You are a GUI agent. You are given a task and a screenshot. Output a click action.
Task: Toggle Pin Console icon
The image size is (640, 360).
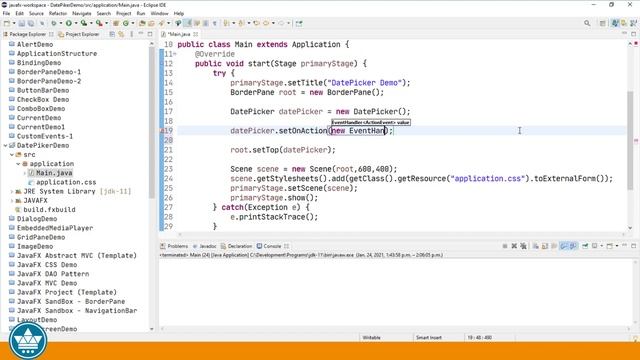tap(585, 246)
